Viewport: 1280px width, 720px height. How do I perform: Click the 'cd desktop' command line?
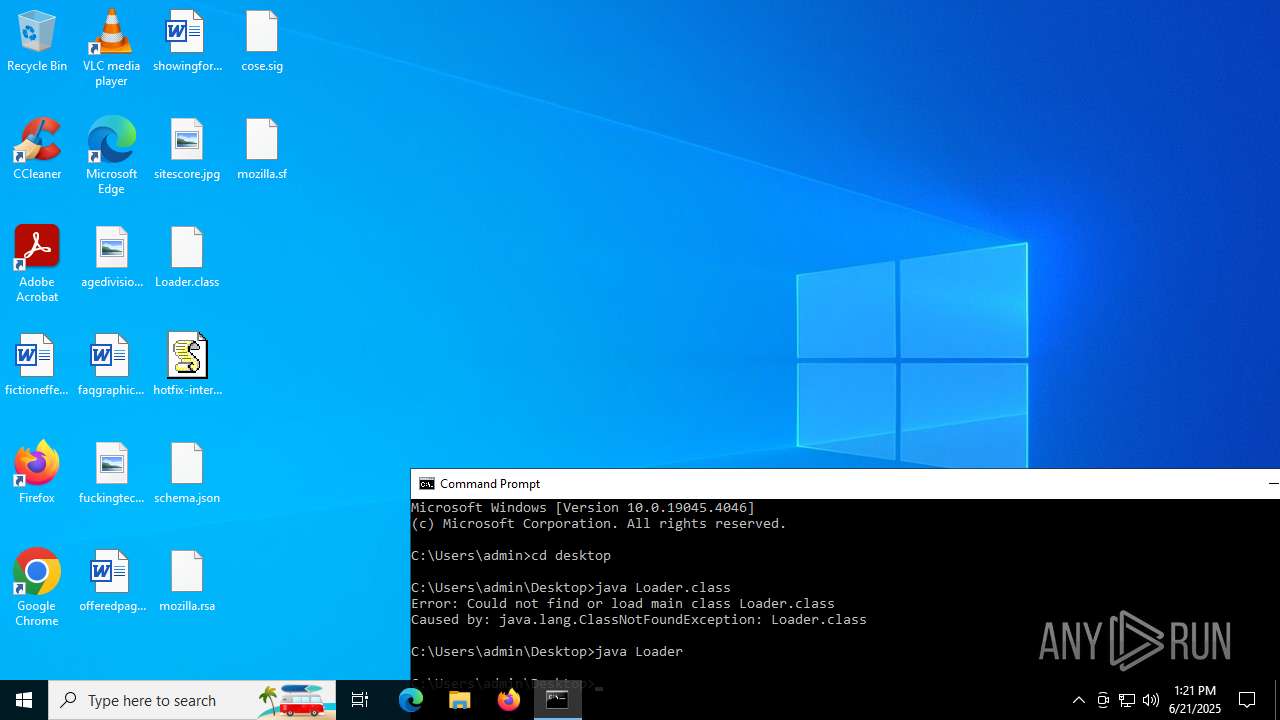[511, 556]
